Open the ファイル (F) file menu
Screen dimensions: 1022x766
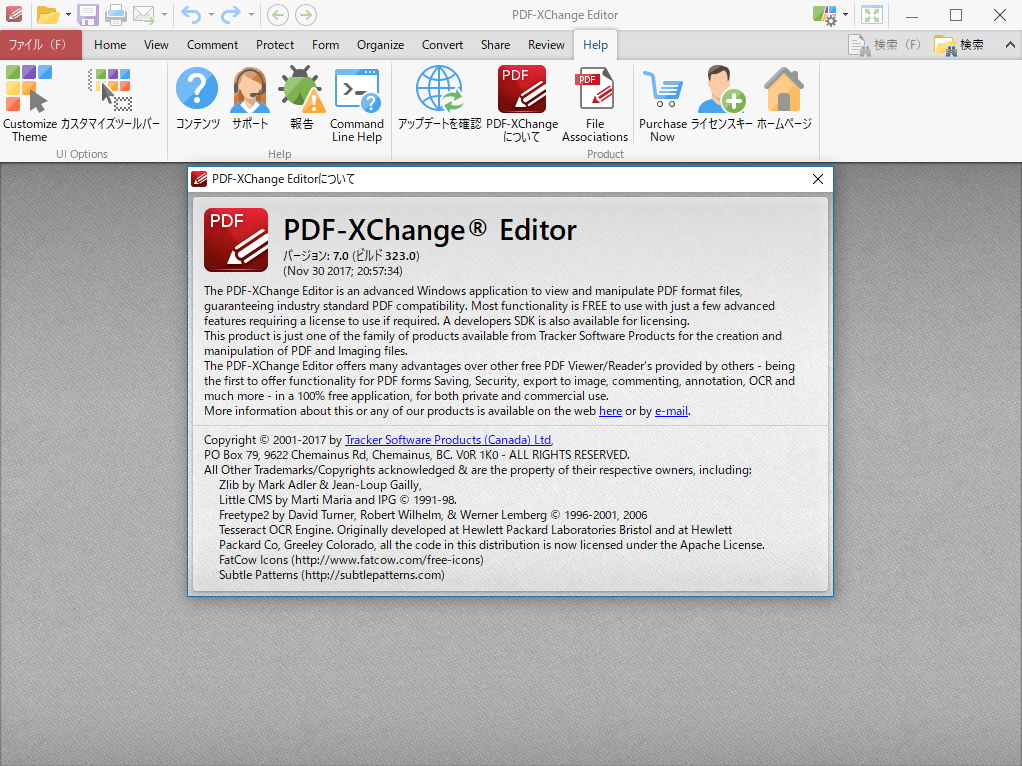[x=40, y=44]
